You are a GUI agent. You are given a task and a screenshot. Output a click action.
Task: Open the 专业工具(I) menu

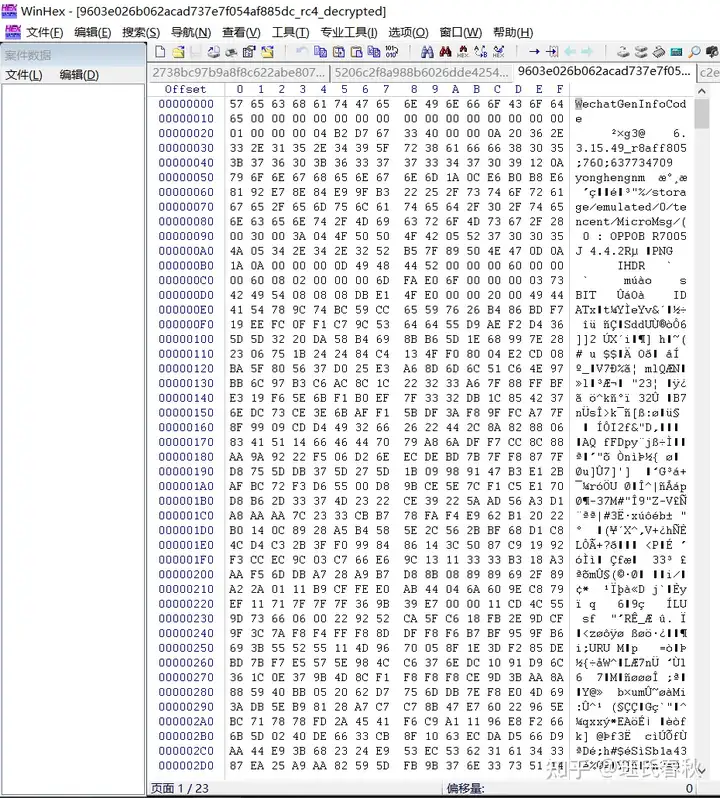tap(349, 33)
